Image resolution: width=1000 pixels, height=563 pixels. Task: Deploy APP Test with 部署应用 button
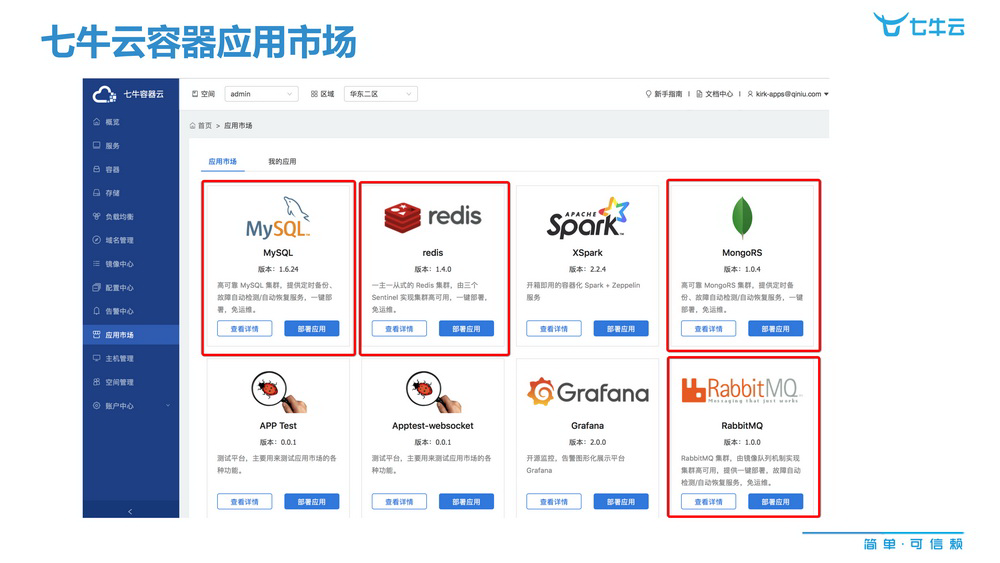coord(312,502)
